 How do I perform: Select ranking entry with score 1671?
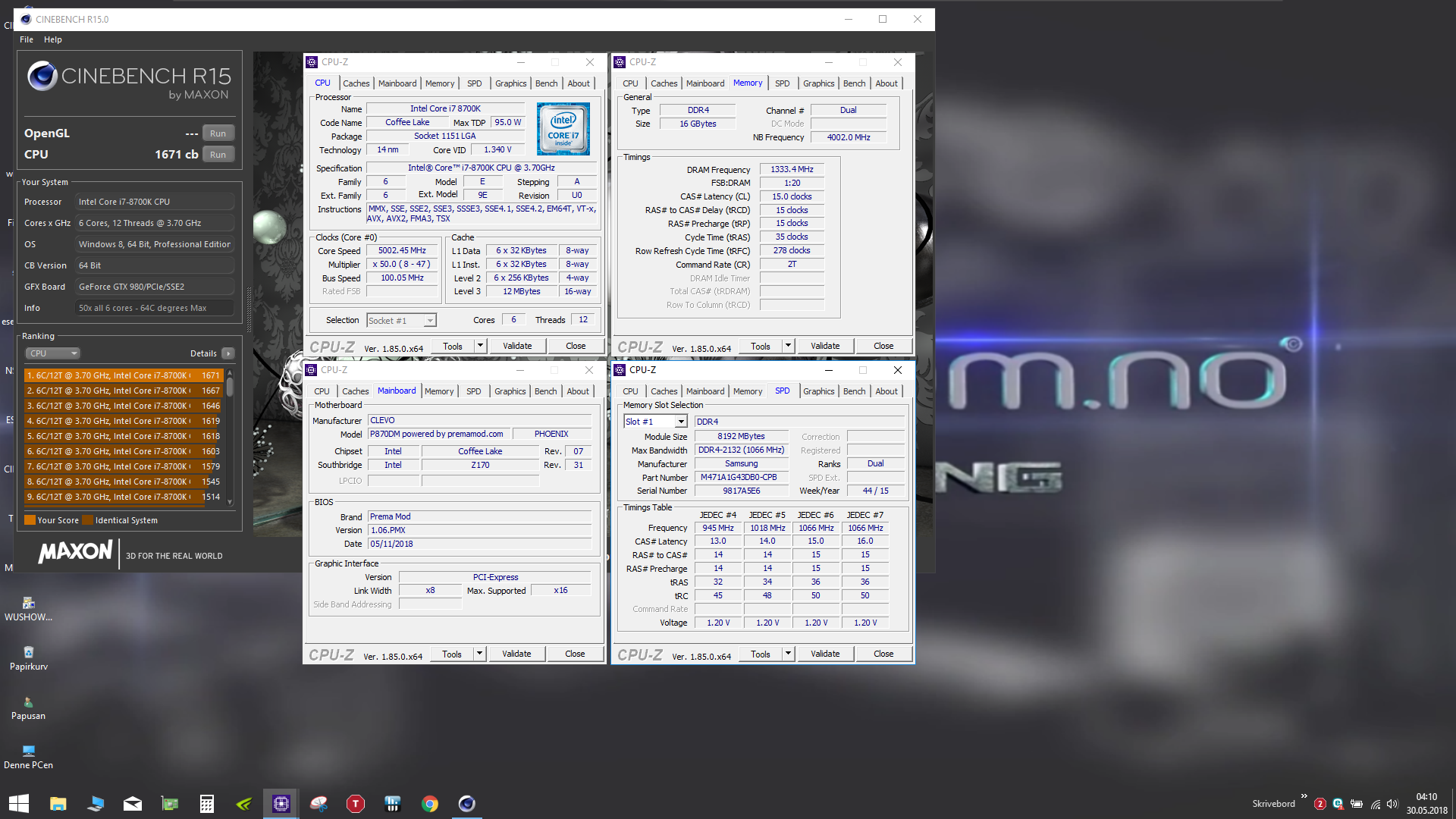(123, 375)
